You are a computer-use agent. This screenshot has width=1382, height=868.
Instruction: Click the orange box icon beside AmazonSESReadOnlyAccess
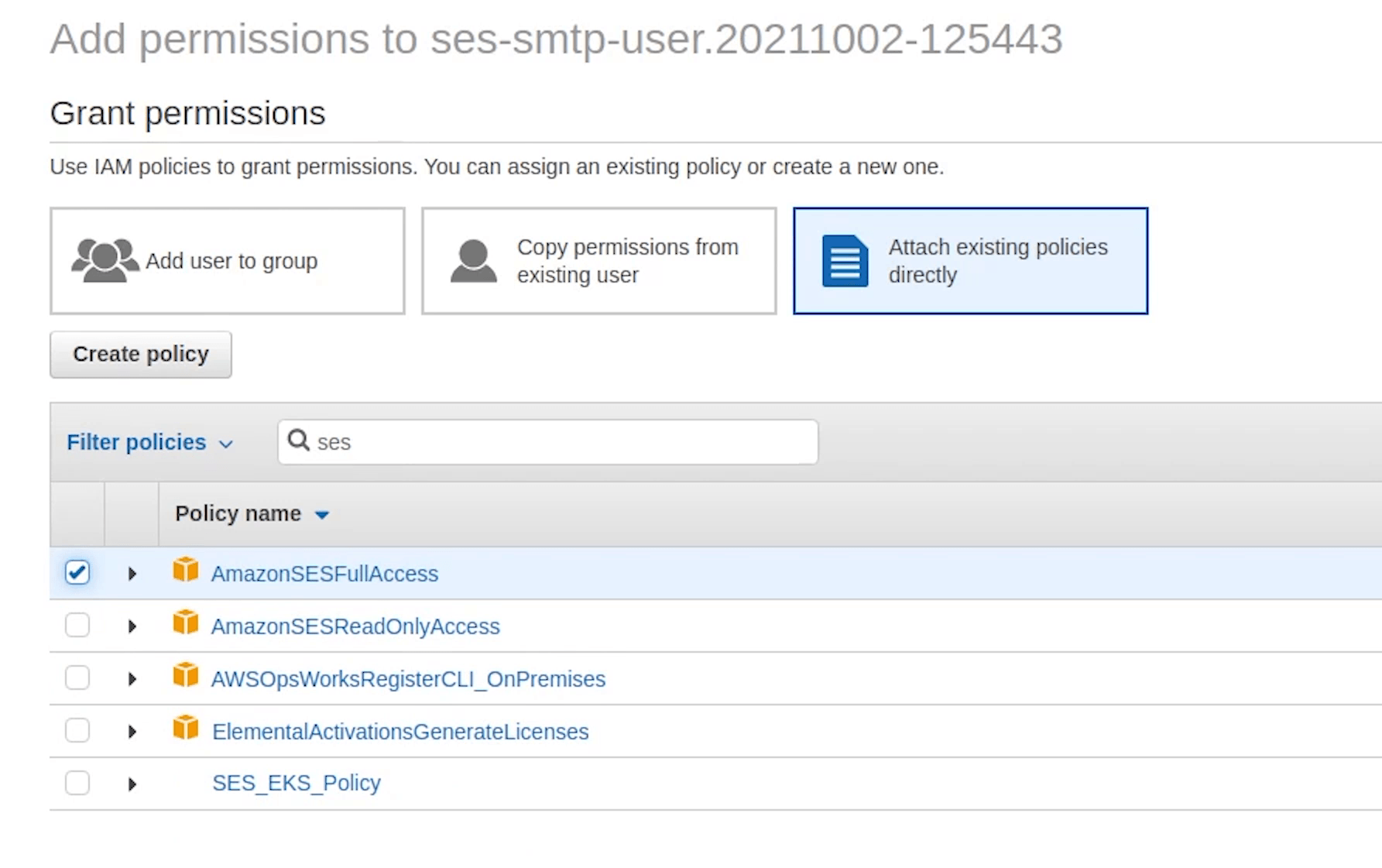click(x=186, y=623)
